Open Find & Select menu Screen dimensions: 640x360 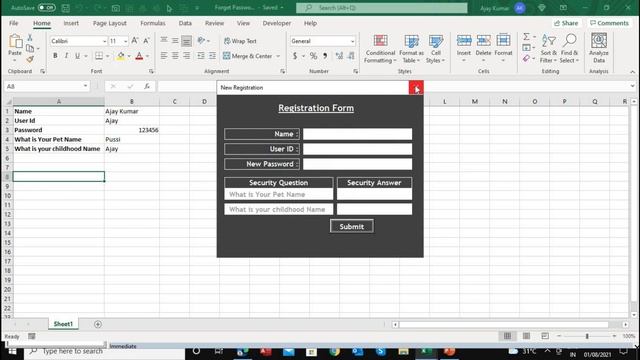point(569,49)
